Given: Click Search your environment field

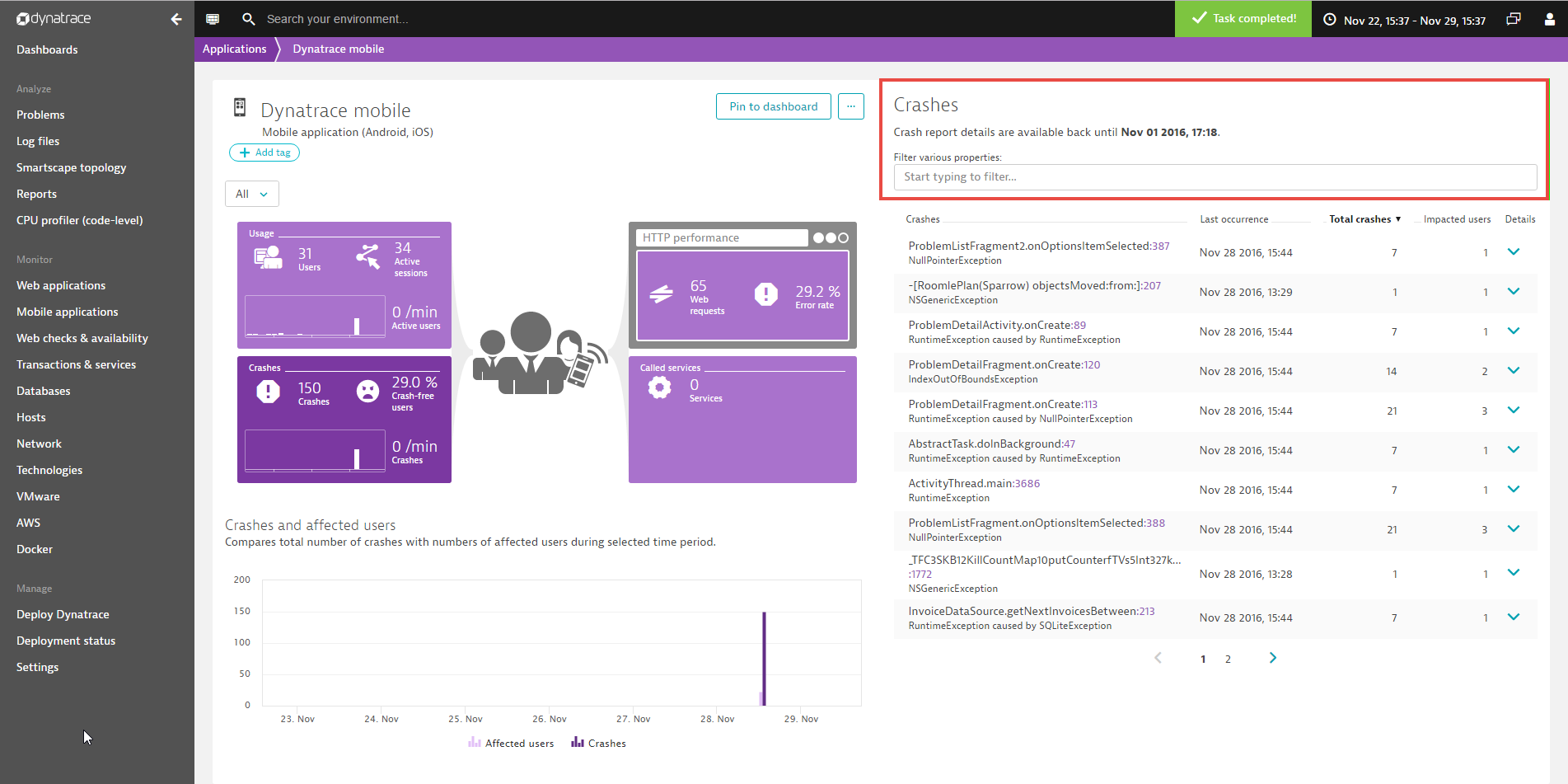Looking at the screenshot, I should coord(337,19).
